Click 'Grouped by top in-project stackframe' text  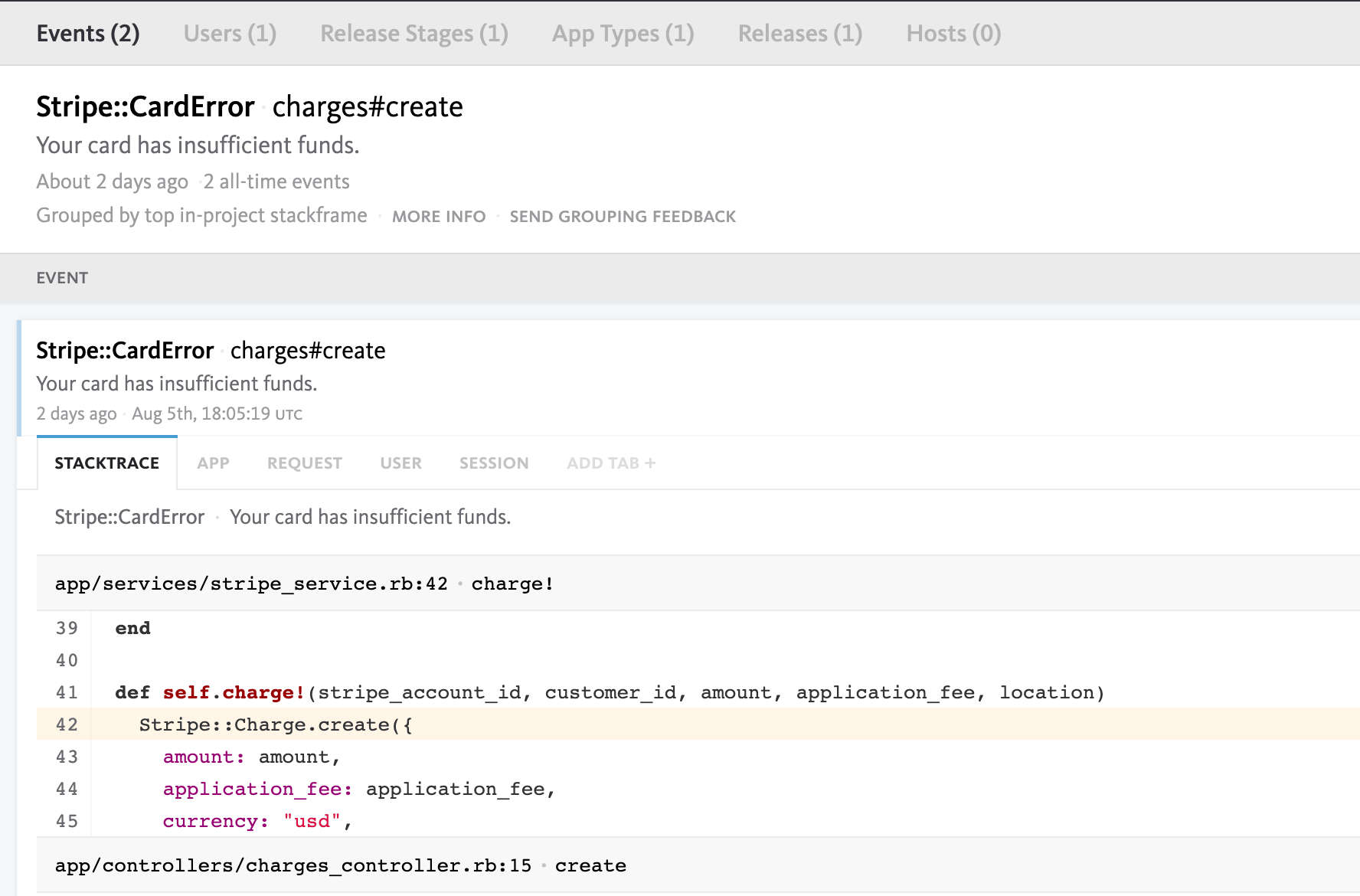coord(202,215)
